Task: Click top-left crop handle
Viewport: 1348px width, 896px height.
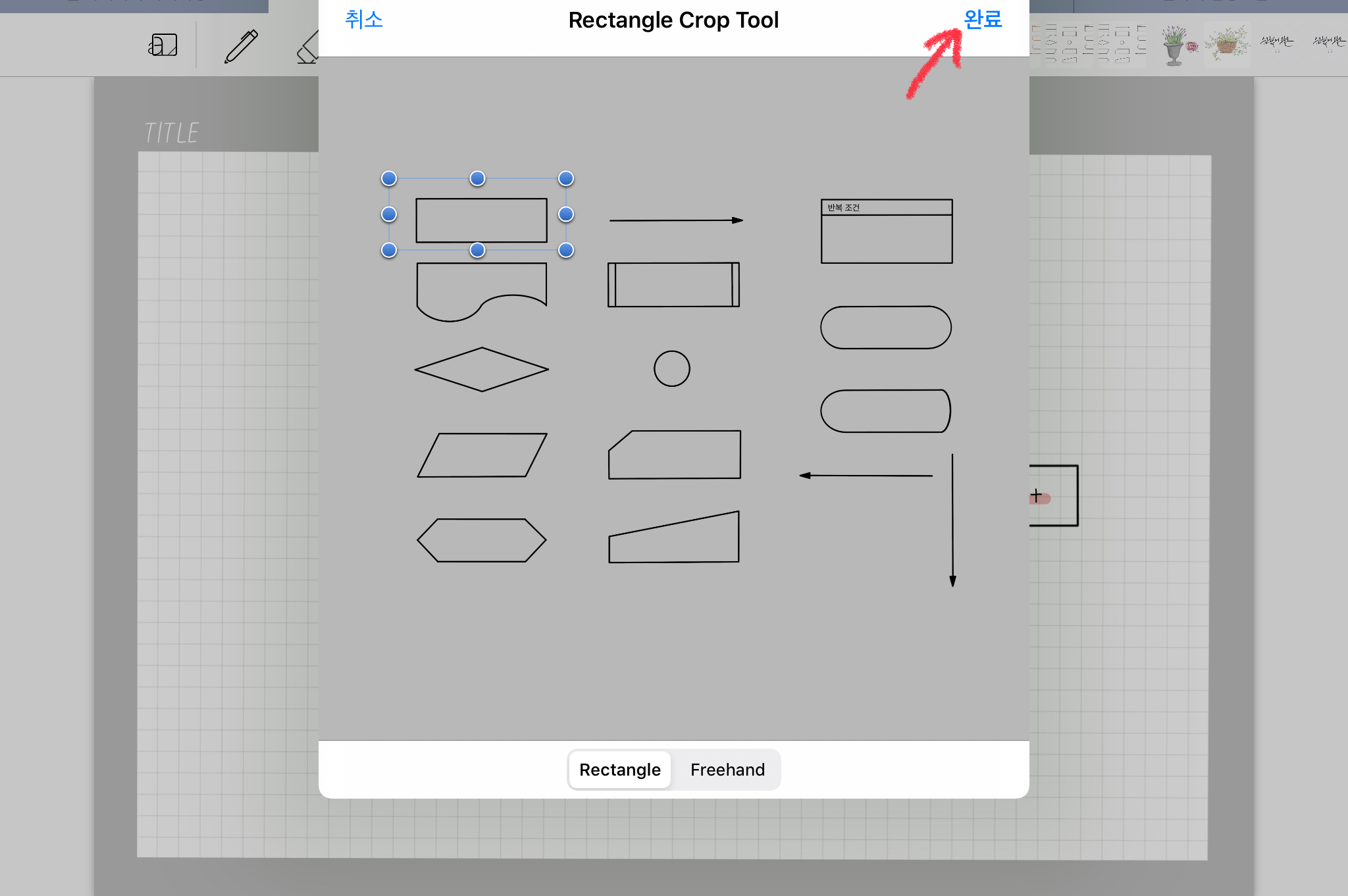Action: [389, 178]
